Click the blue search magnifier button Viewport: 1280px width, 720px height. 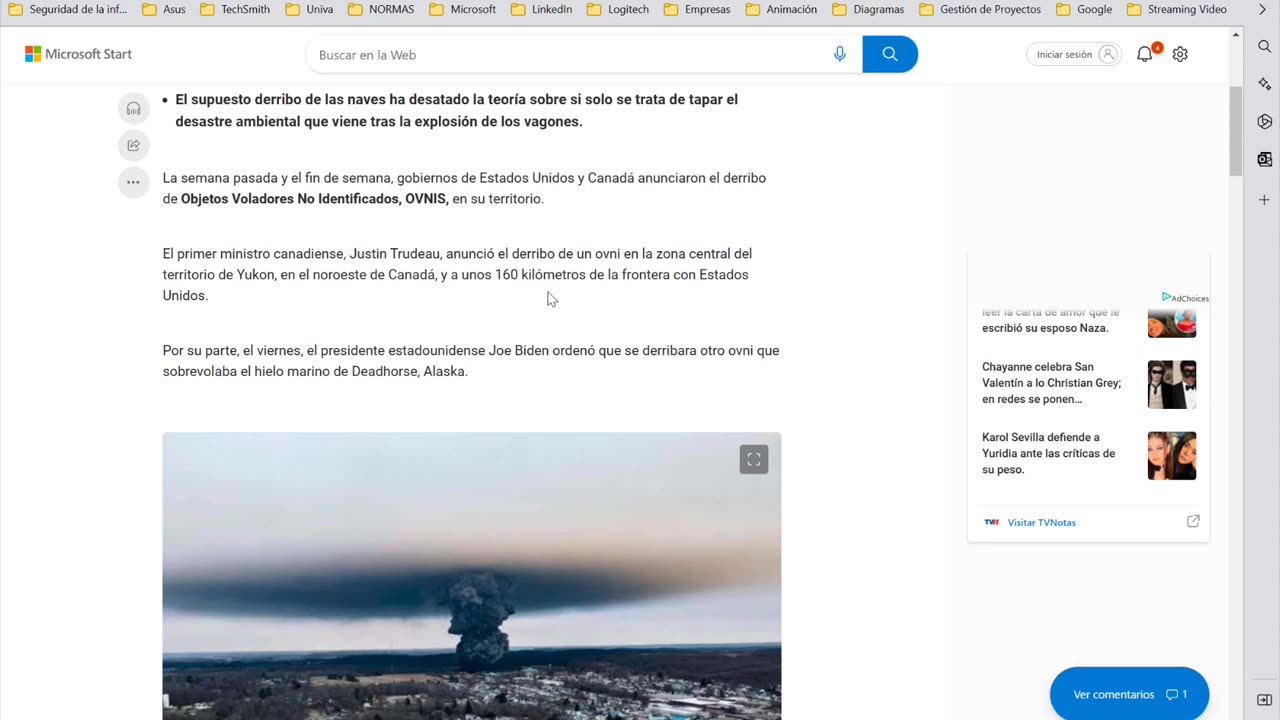pyautogui.click(x=890, y=54)
